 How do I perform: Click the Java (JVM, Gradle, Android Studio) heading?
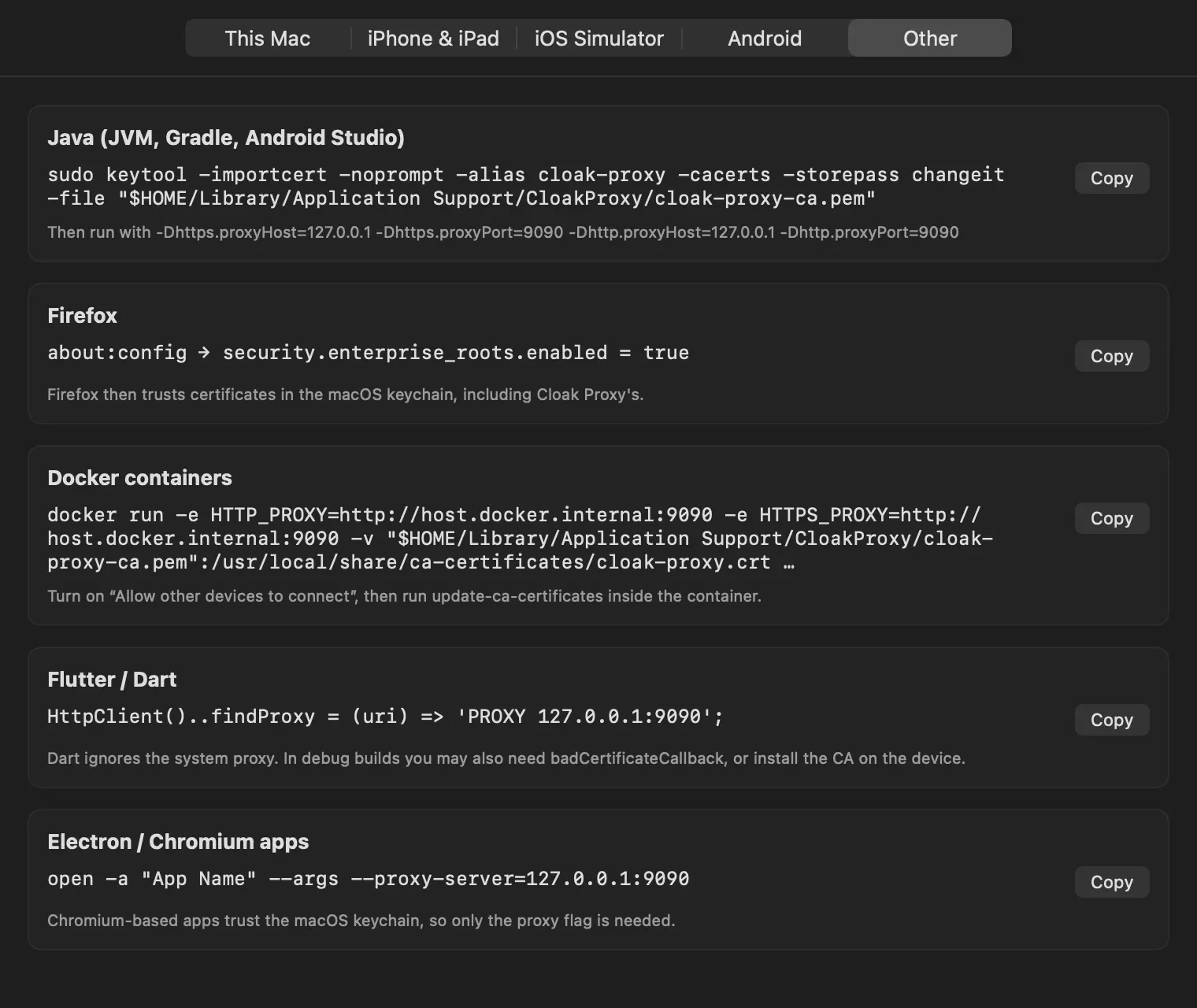226,138
